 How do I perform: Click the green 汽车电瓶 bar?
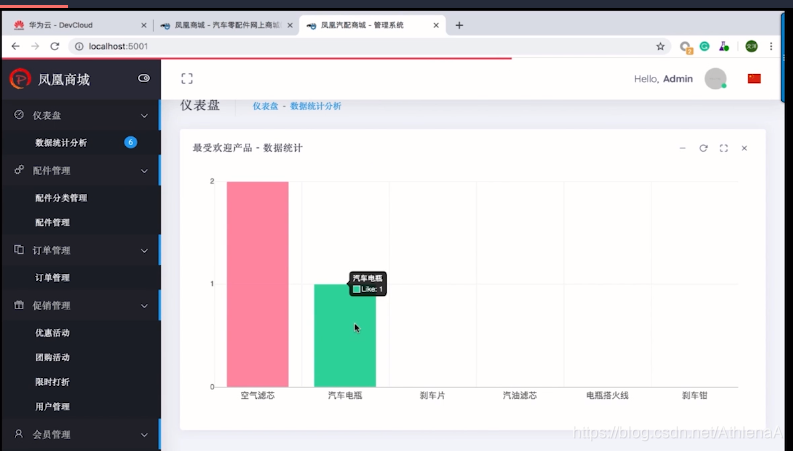click(x=345, y=335)
